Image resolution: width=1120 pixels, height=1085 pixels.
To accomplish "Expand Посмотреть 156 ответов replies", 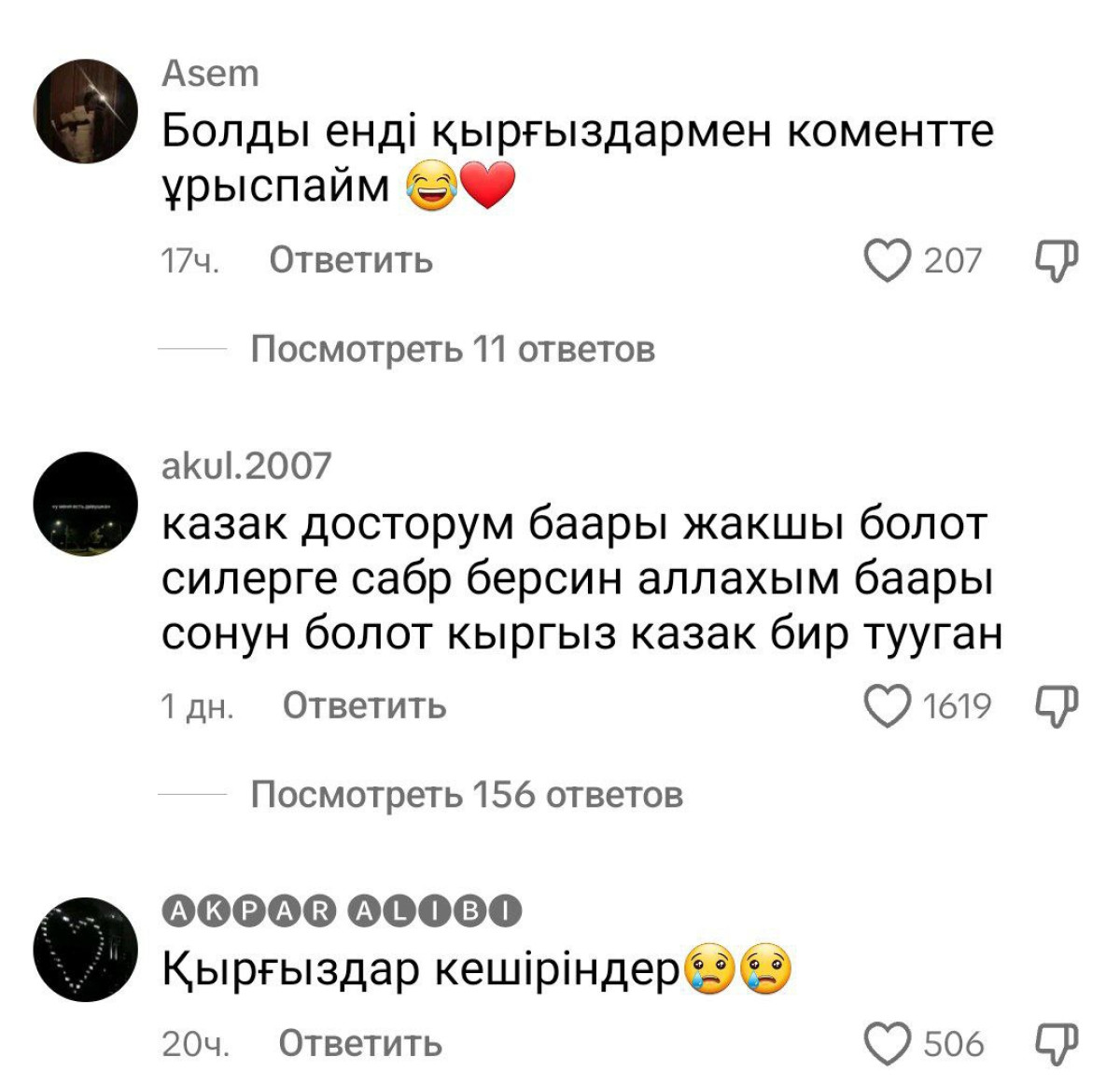I will pyautogui.click(x=467, y=795).
